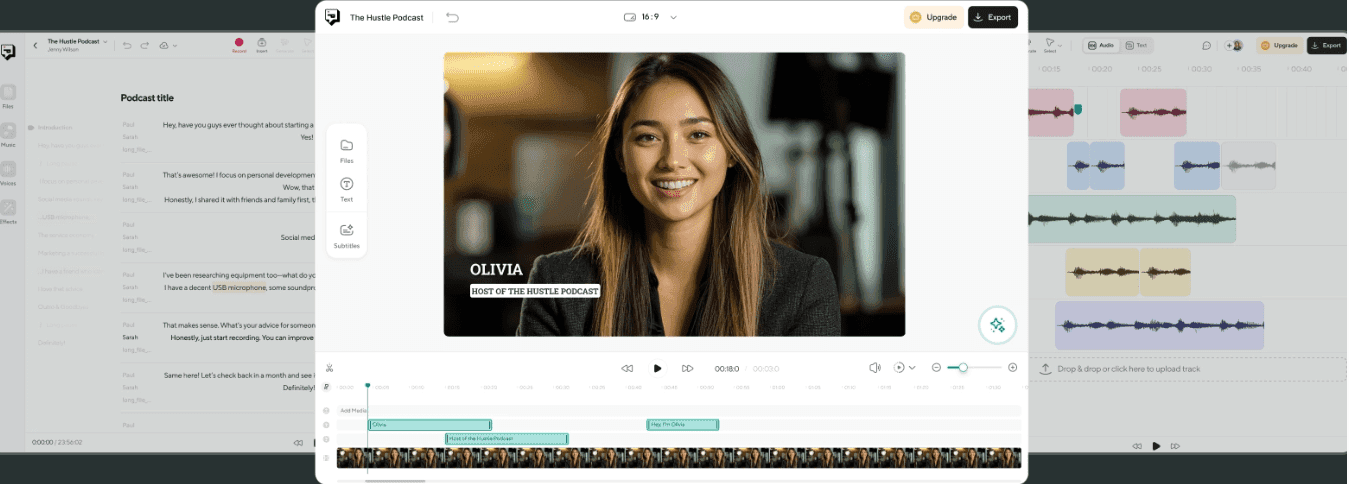1349x484 pixels.
Task: Click the comment bubble icon in right window
Action: coord(1207,45)
